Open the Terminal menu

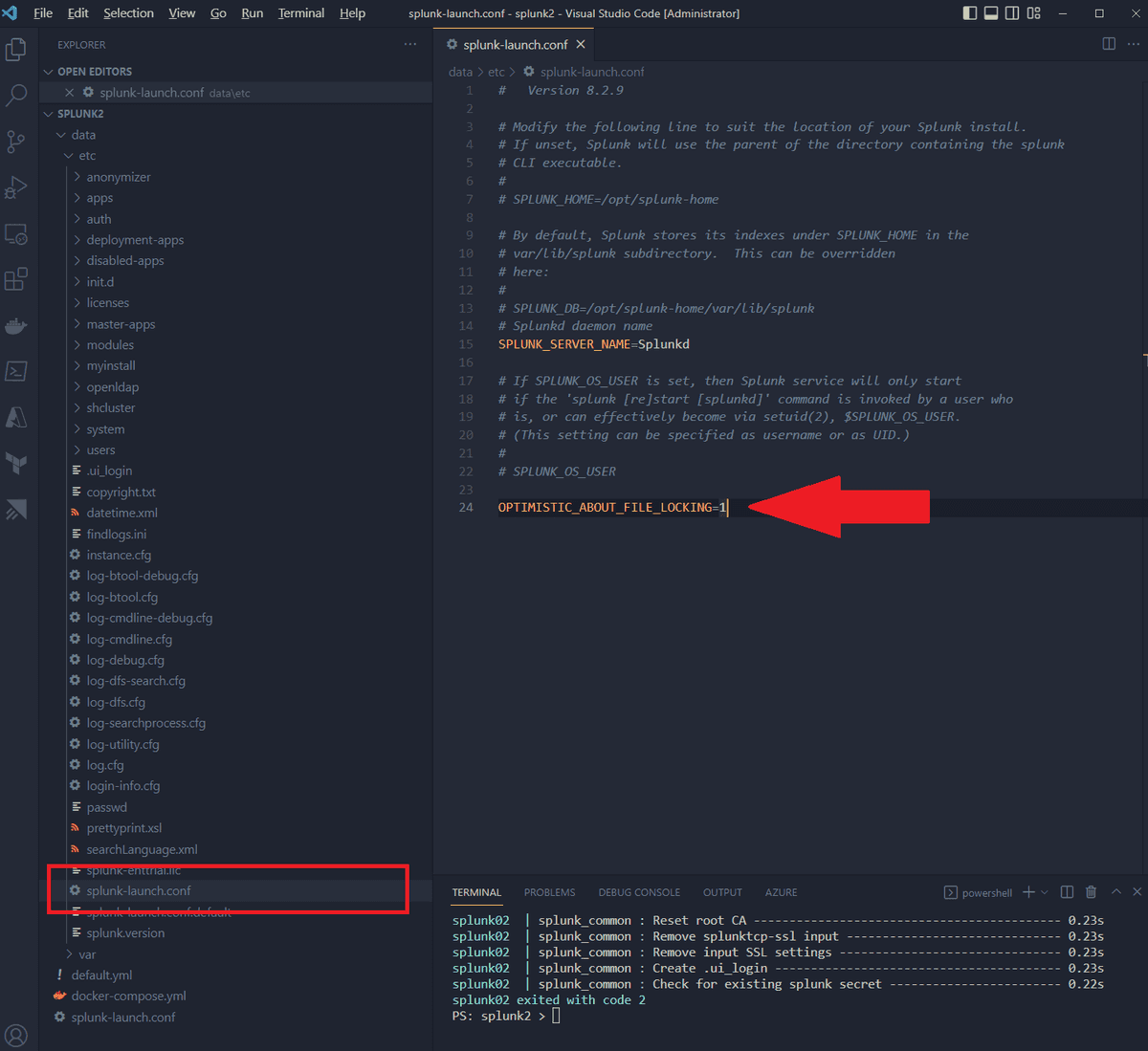(x=300, y=13)
